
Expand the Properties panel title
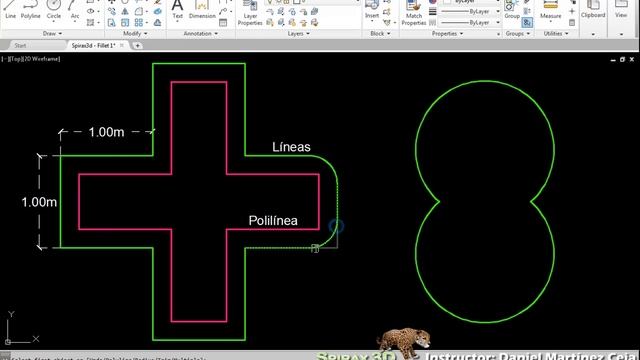tap(447, 33)
